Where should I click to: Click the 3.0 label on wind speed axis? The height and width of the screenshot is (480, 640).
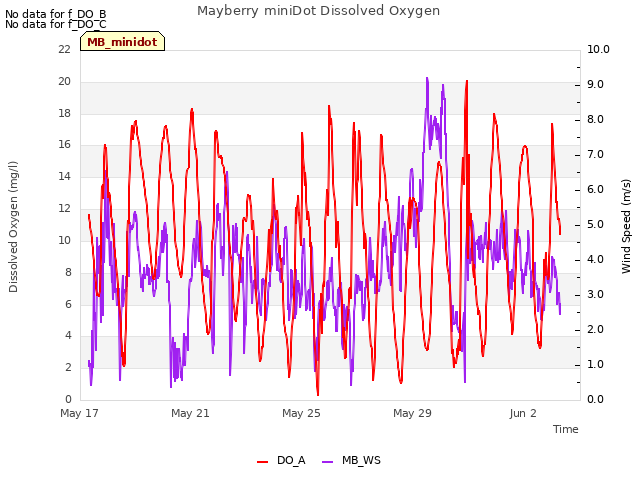tap(595, 294)
